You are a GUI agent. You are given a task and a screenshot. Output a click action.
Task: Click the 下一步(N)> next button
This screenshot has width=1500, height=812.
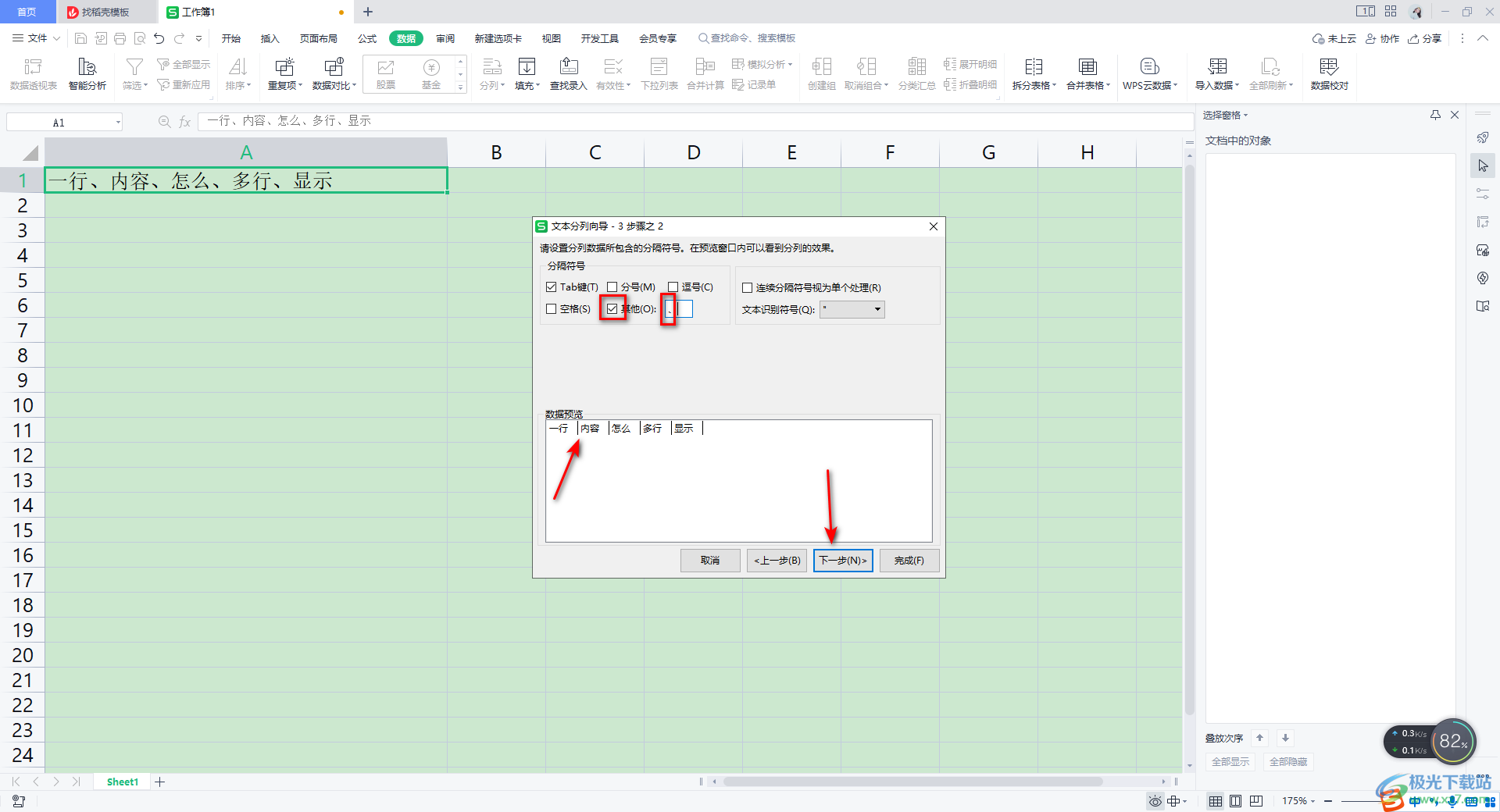843,561
